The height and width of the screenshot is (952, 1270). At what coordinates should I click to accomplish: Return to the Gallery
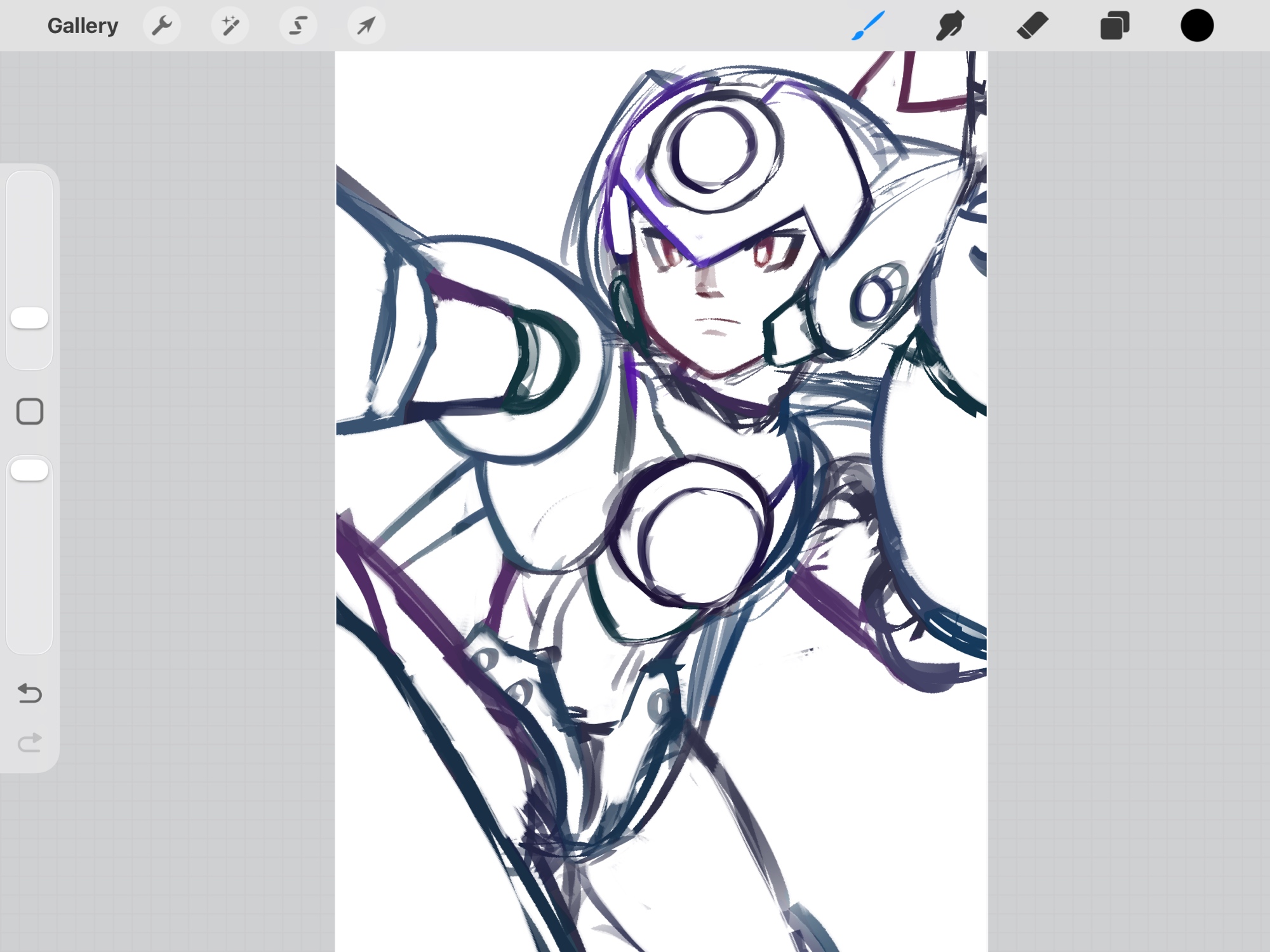tap(83, 26)
